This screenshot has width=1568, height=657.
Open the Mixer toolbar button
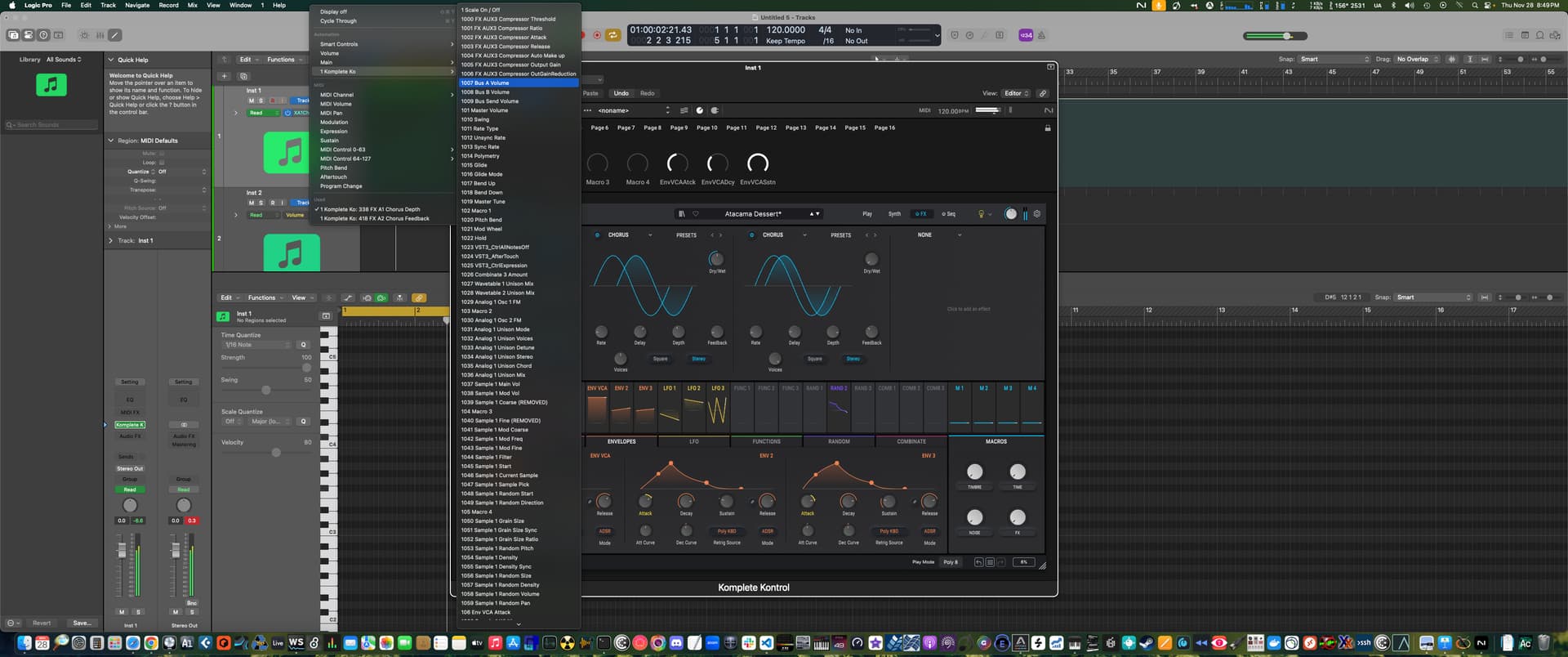[x=100, y=35]
